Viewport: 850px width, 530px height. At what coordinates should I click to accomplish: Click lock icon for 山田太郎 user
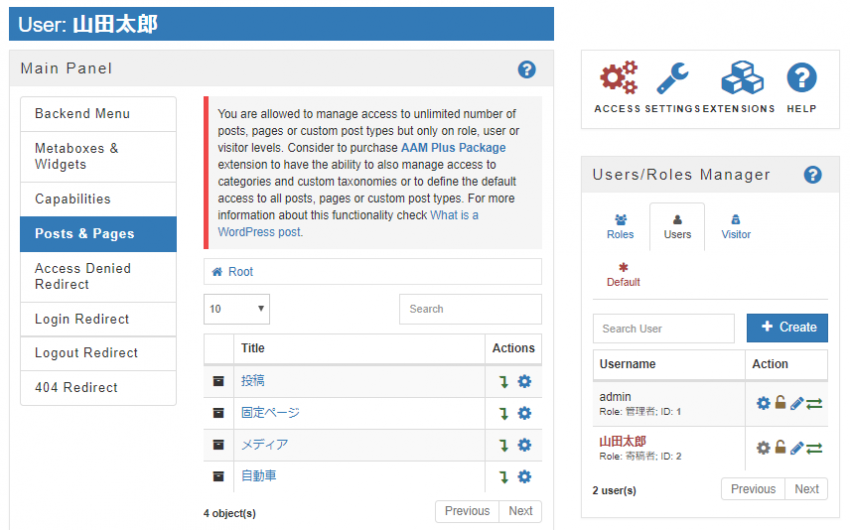point(780,447)
